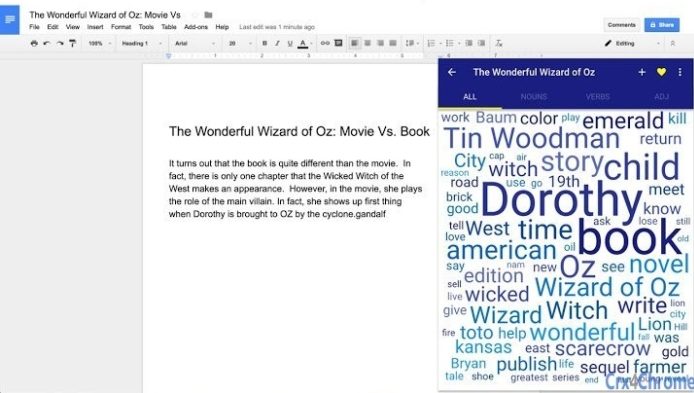This screenshot has height=393, width=694.
Task: Select Right align
Action: [x=380, y=43]
